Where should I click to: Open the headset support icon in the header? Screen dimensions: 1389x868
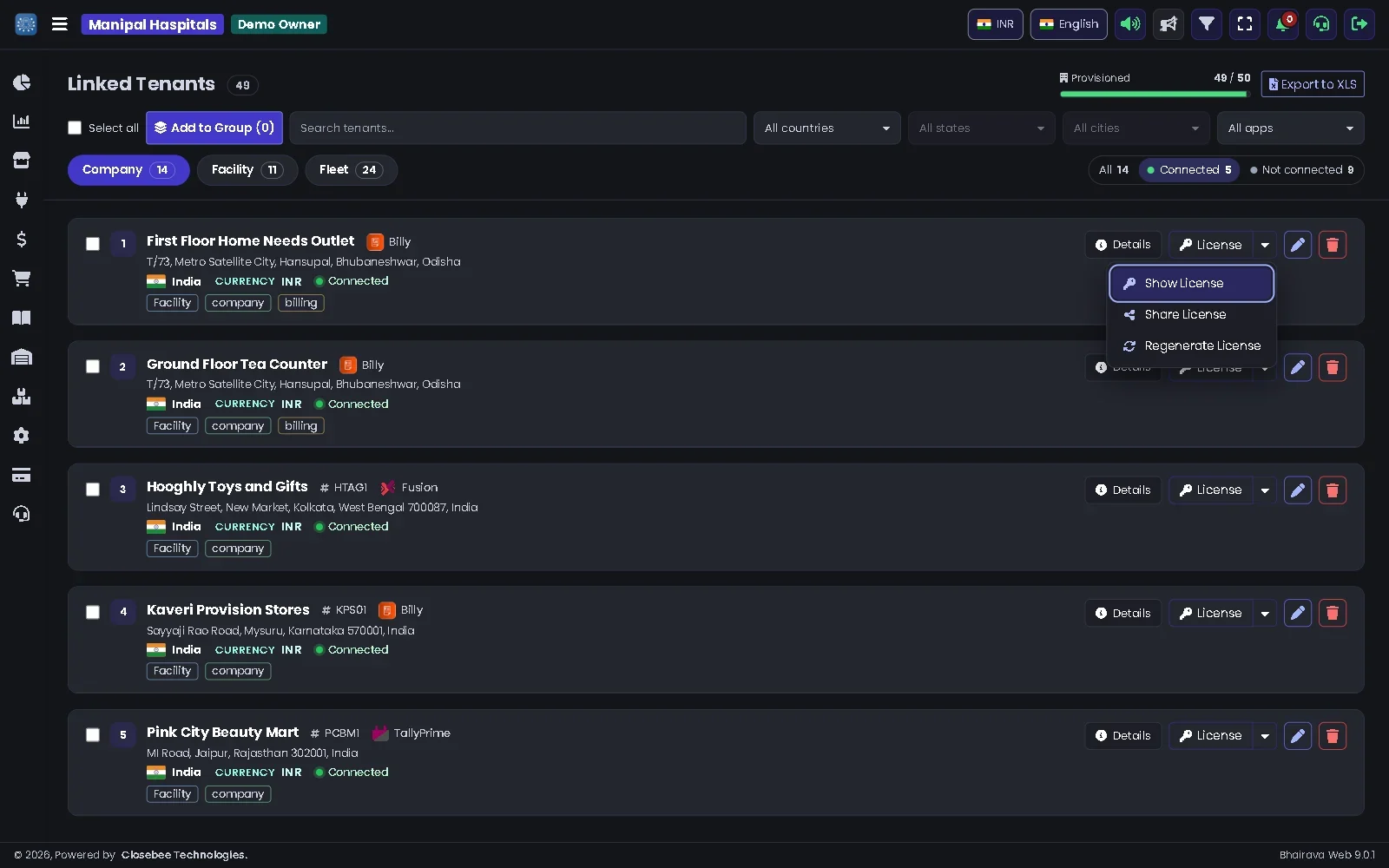click(x=1321, y=24)
